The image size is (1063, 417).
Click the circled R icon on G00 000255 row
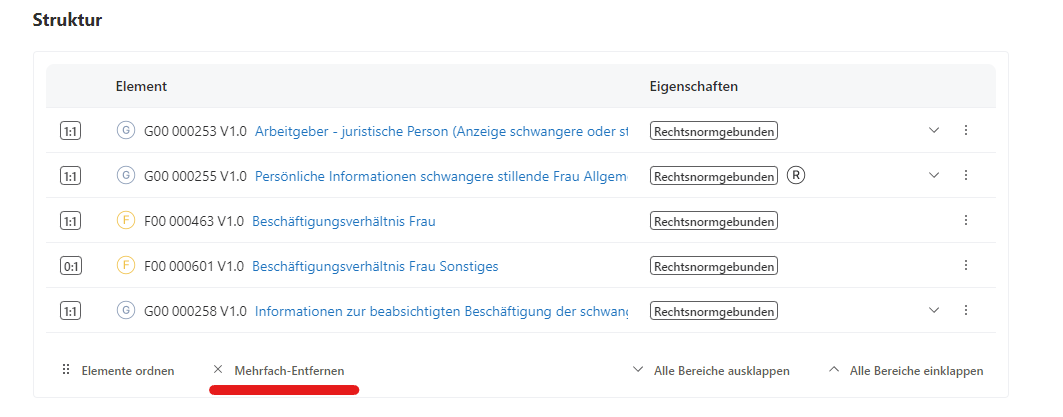click(x=796, y=176)
